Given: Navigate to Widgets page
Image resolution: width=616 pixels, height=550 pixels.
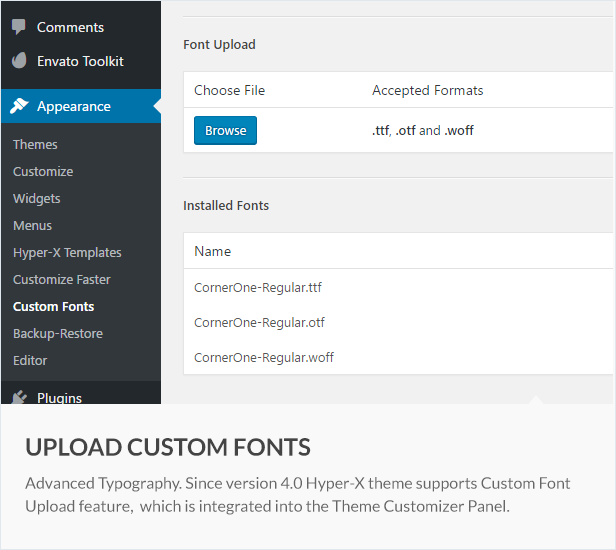Looking at the screenshot, I should pyautogui.click(x=37, y=199).
